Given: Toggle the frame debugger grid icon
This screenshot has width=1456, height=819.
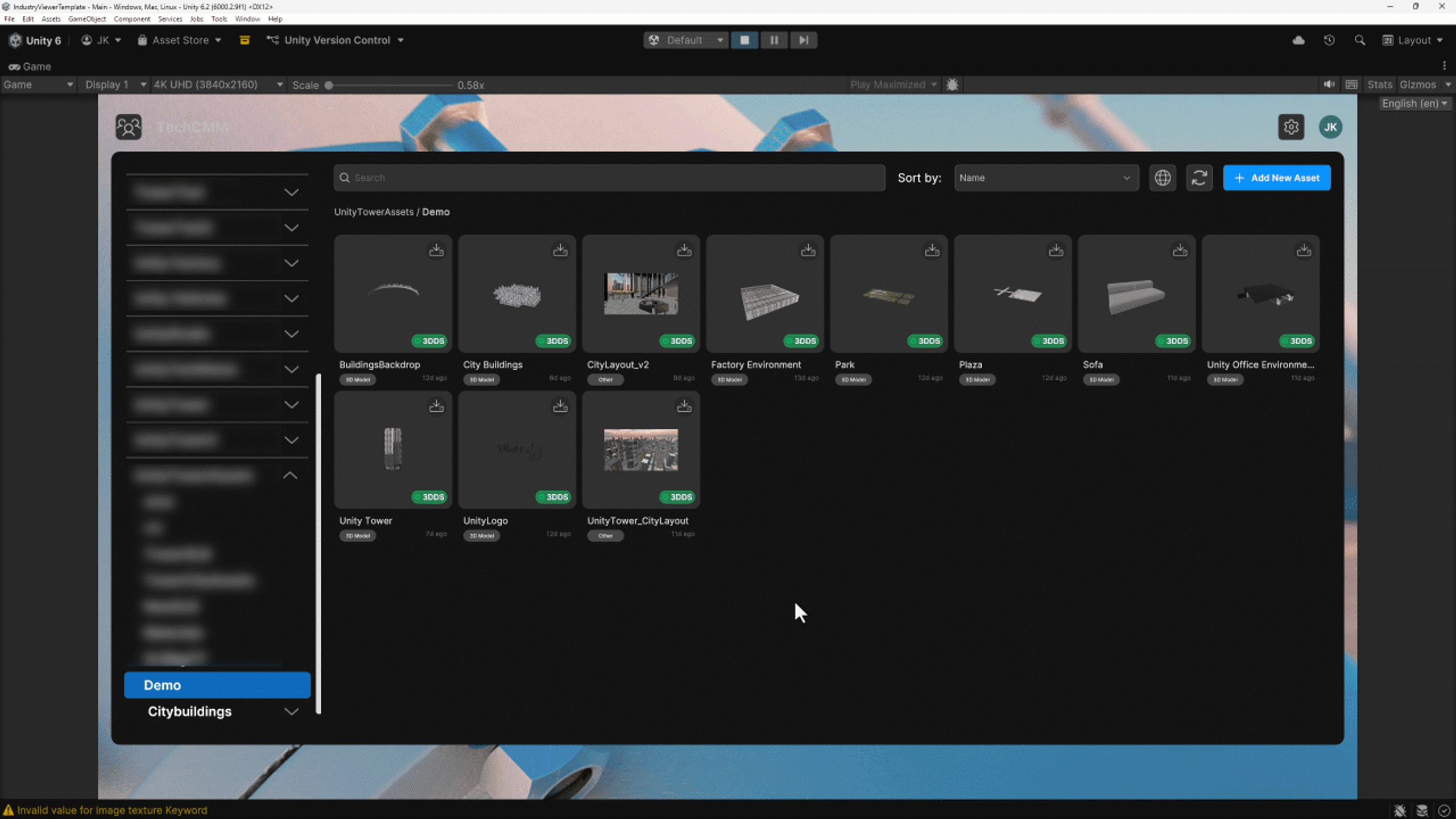Looking at the screenshot, I should (x=1352, y=85).
